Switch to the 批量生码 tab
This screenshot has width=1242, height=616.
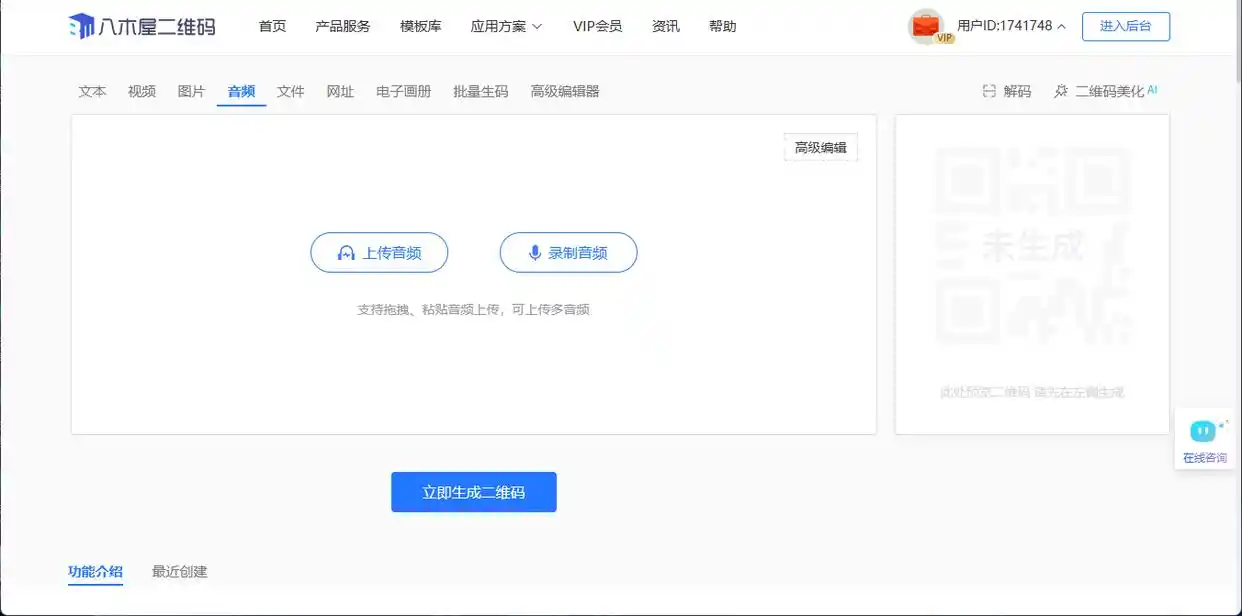pos(481,91)
